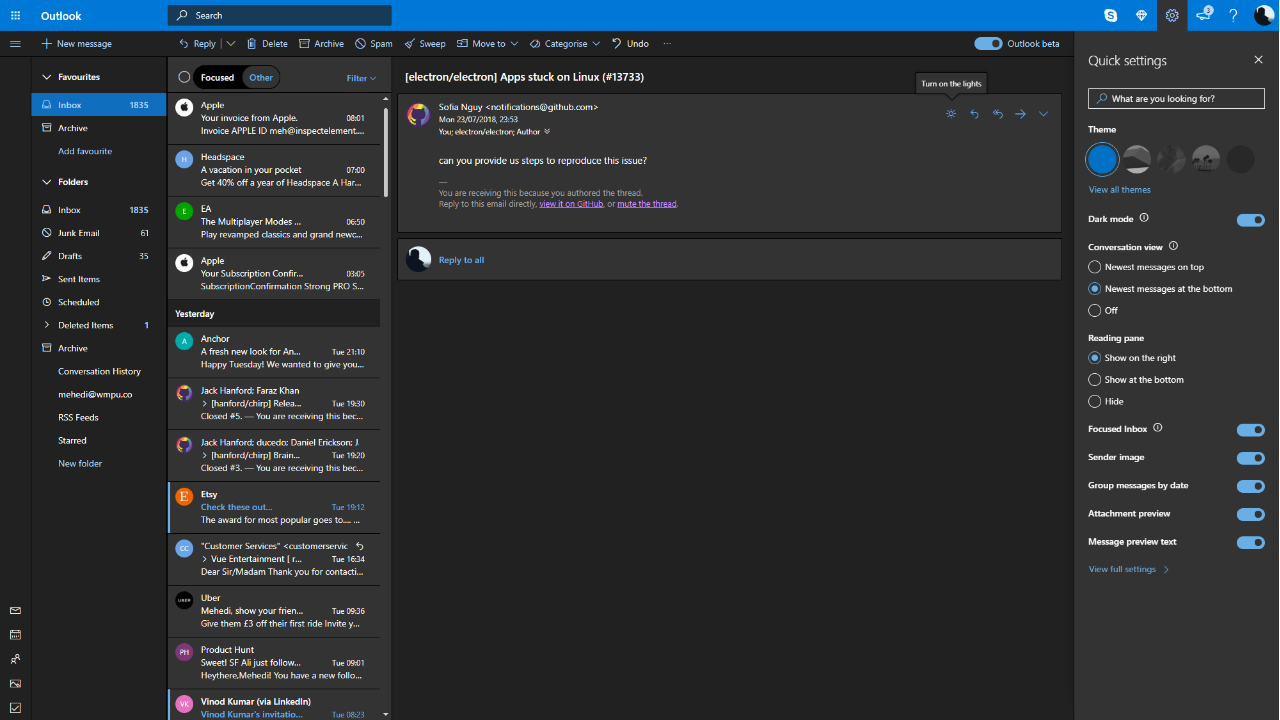Open Skype from the header bar
1280x720 pixels.
coord(1111,15)
